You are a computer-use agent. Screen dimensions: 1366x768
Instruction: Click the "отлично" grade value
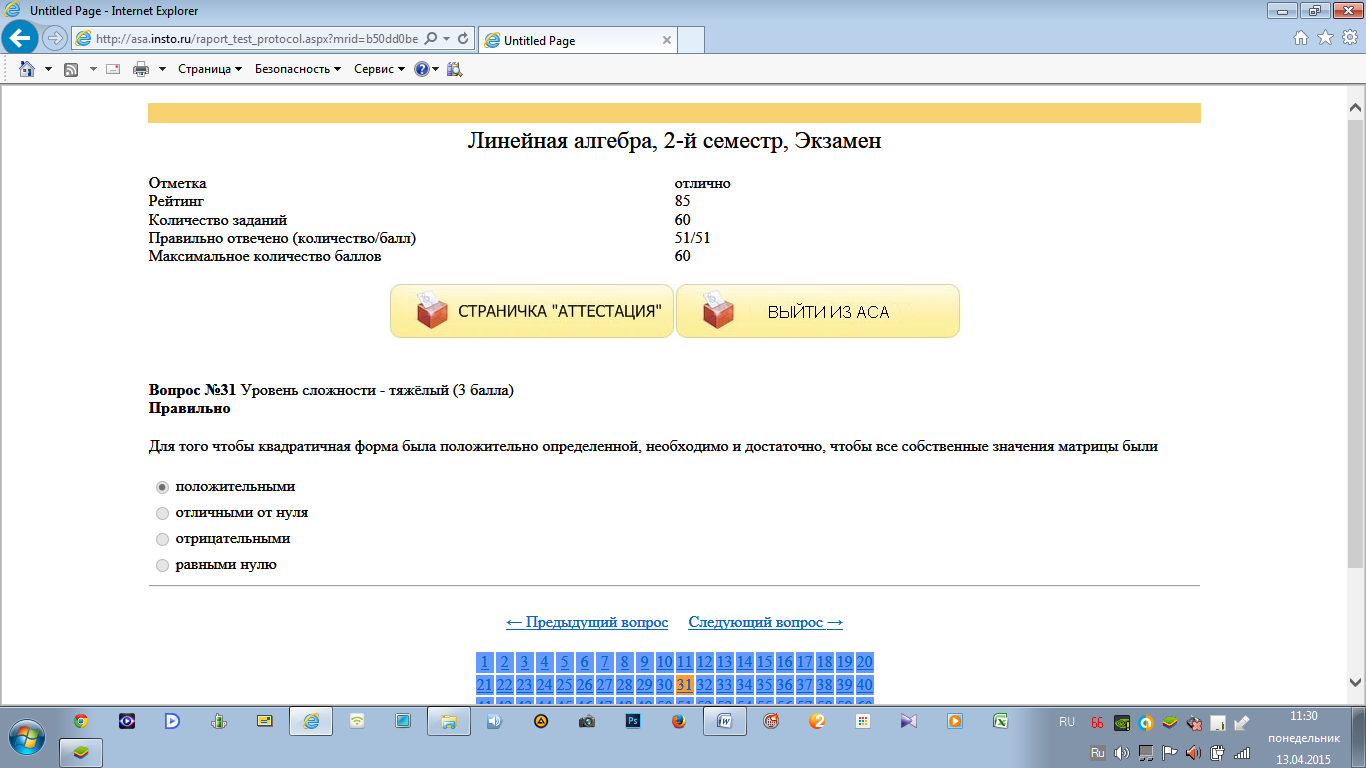point(703,183)
